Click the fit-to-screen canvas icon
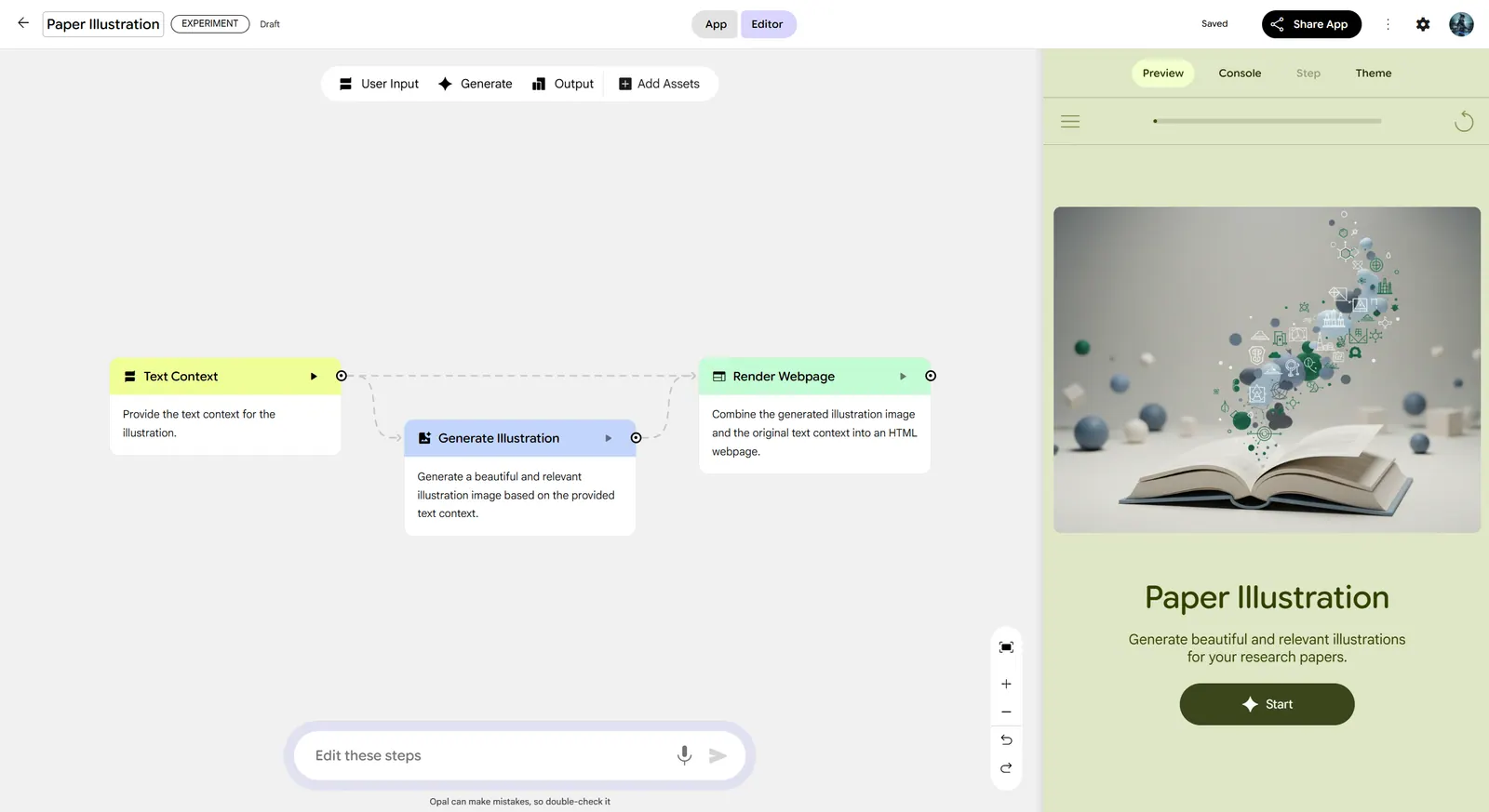This screenshot has height=812, width=1489. coord(1006,647)
